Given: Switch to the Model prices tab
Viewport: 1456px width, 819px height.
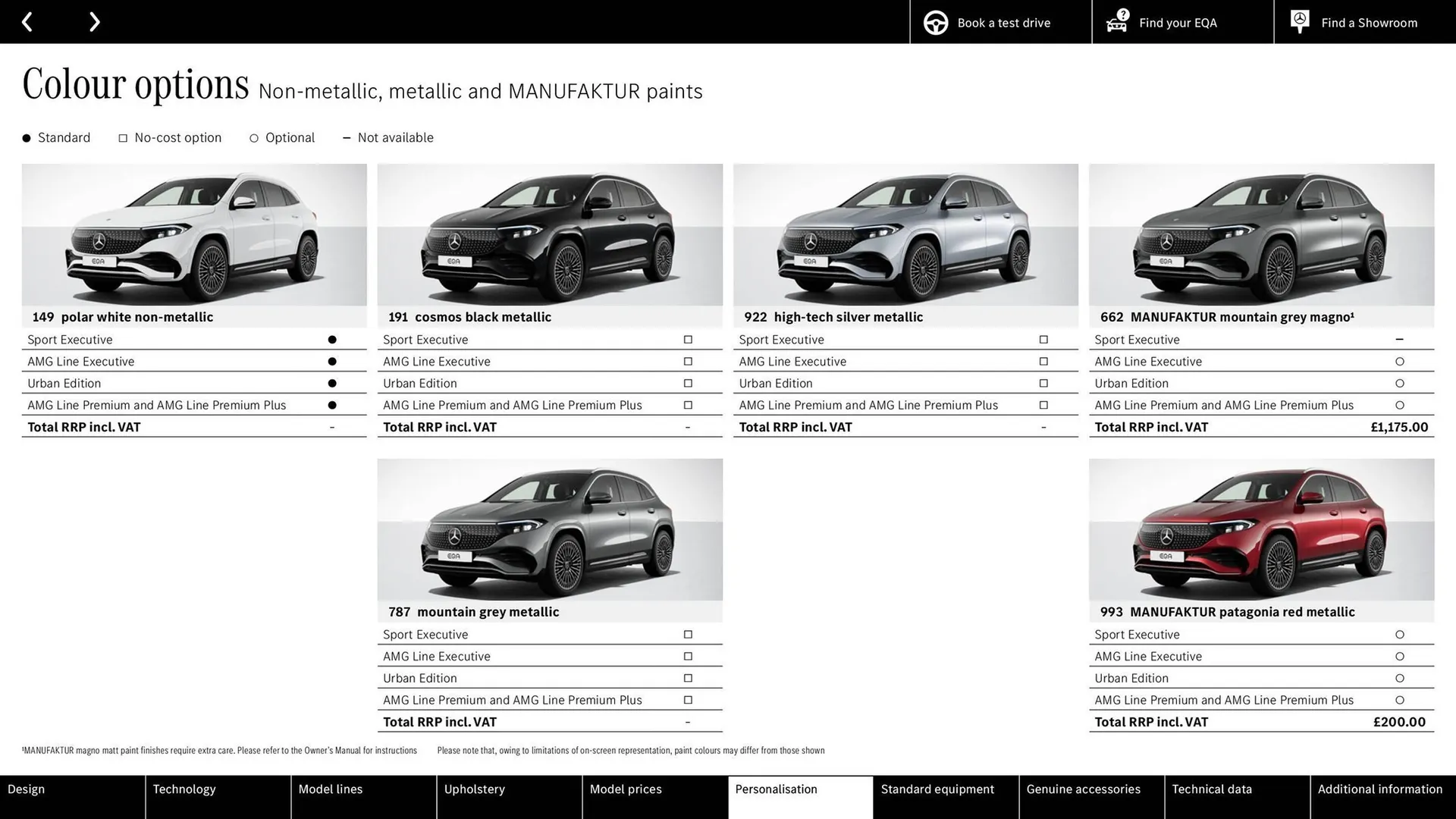Looking at the screenshot, I should pos(626,789).
